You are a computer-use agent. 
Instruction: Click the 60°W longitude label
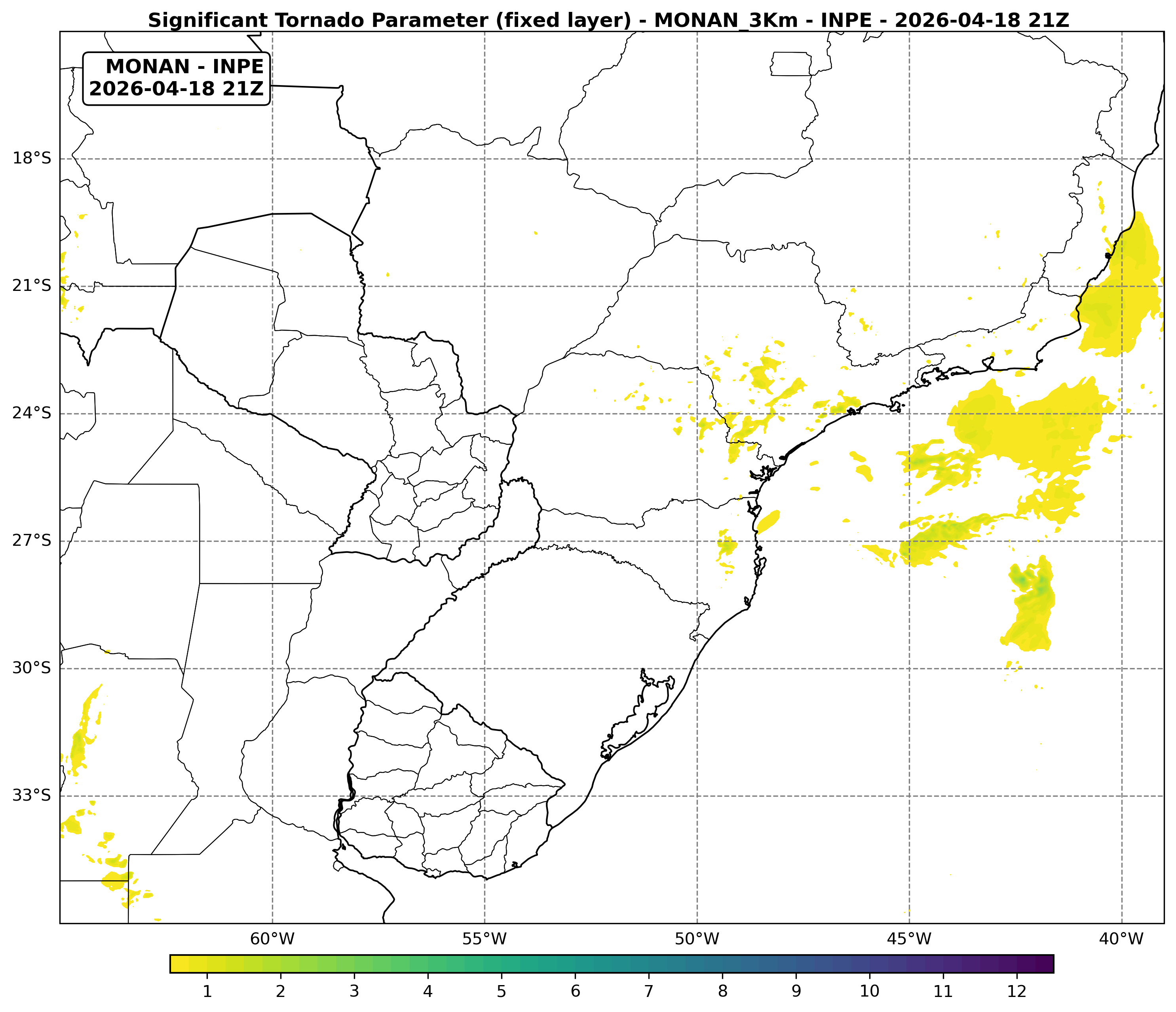click(x=272, y=939)
